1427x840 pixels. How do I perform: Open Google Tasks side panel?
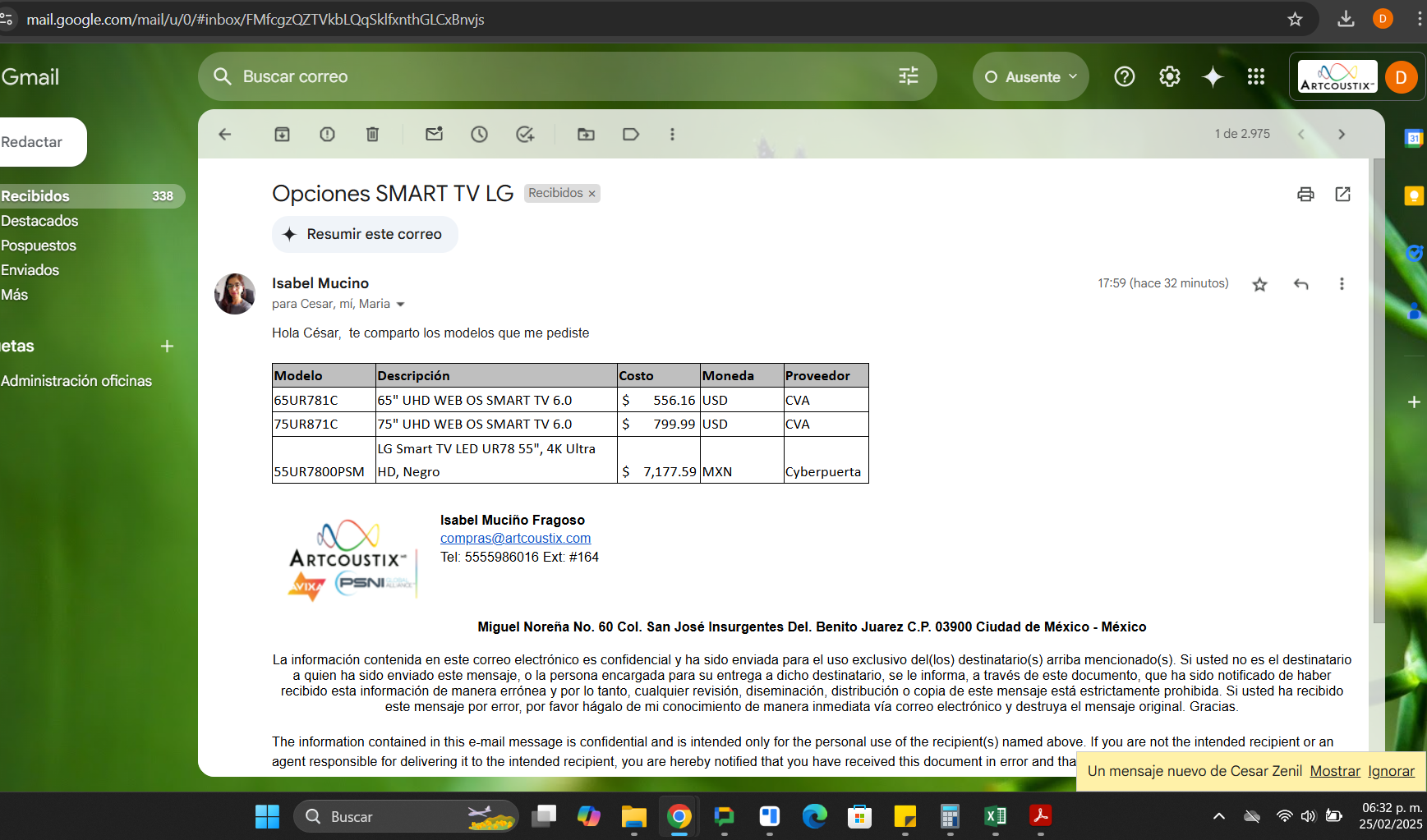[1414, 253]
